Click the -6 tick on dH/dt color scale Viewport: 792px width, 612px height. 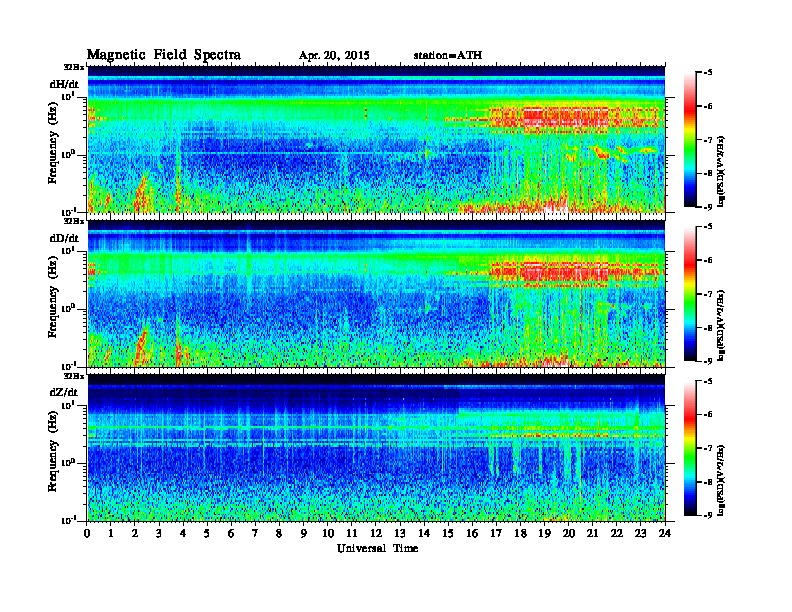coord(708,106)
